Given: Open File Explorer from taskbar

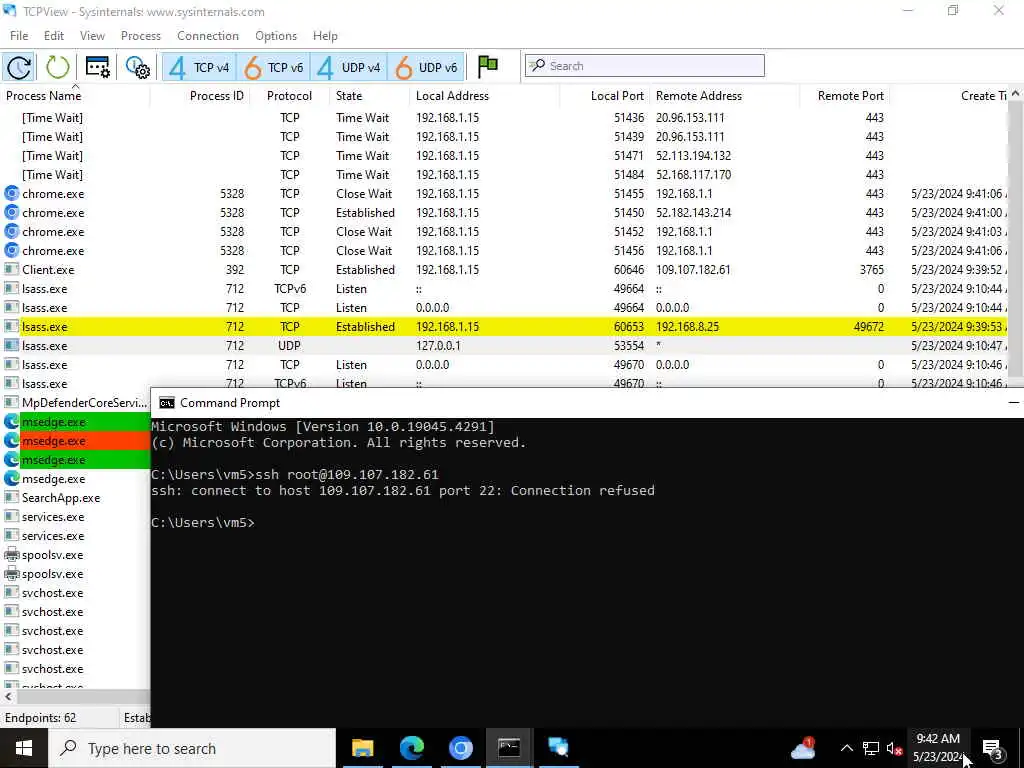Looking at the screenshot, I should pyautogui.click(x=362, y=748).
